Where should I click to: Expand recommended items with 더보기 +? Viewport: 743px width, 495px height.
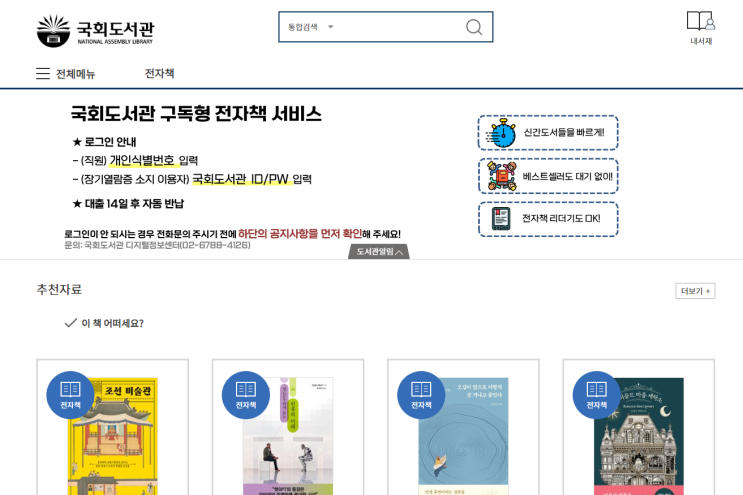(x=695, y=291)
